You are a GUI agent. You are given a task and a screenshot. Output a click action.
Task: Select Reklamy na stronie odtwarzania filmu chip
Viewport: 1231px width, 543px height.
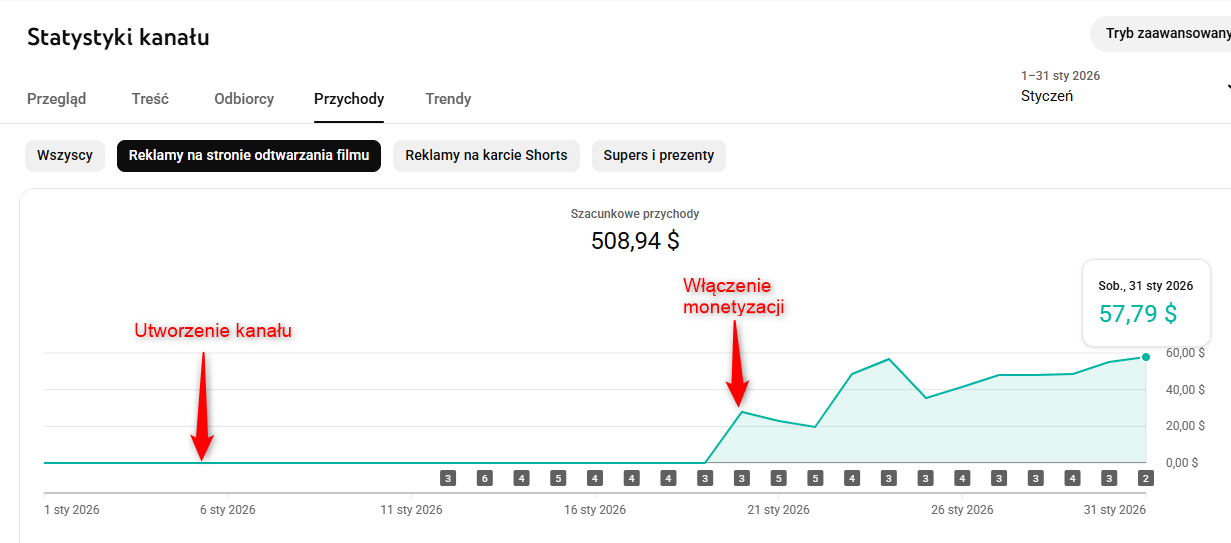click(249, 156)
